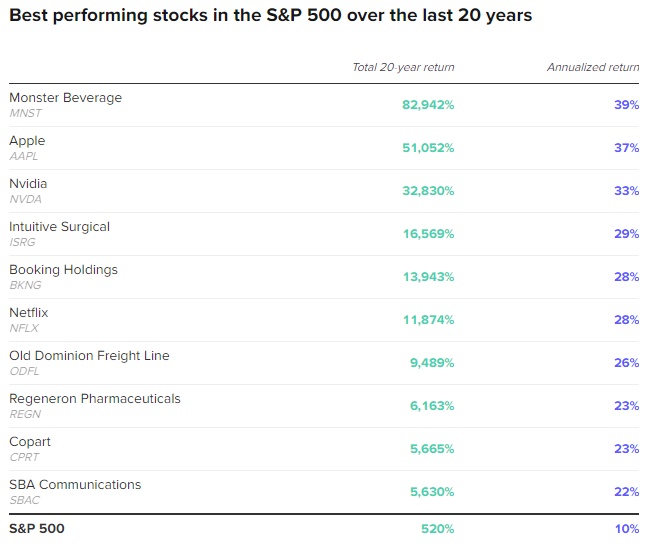
Task: Click the 39% annualized return value
Action: tap(627, 105)
